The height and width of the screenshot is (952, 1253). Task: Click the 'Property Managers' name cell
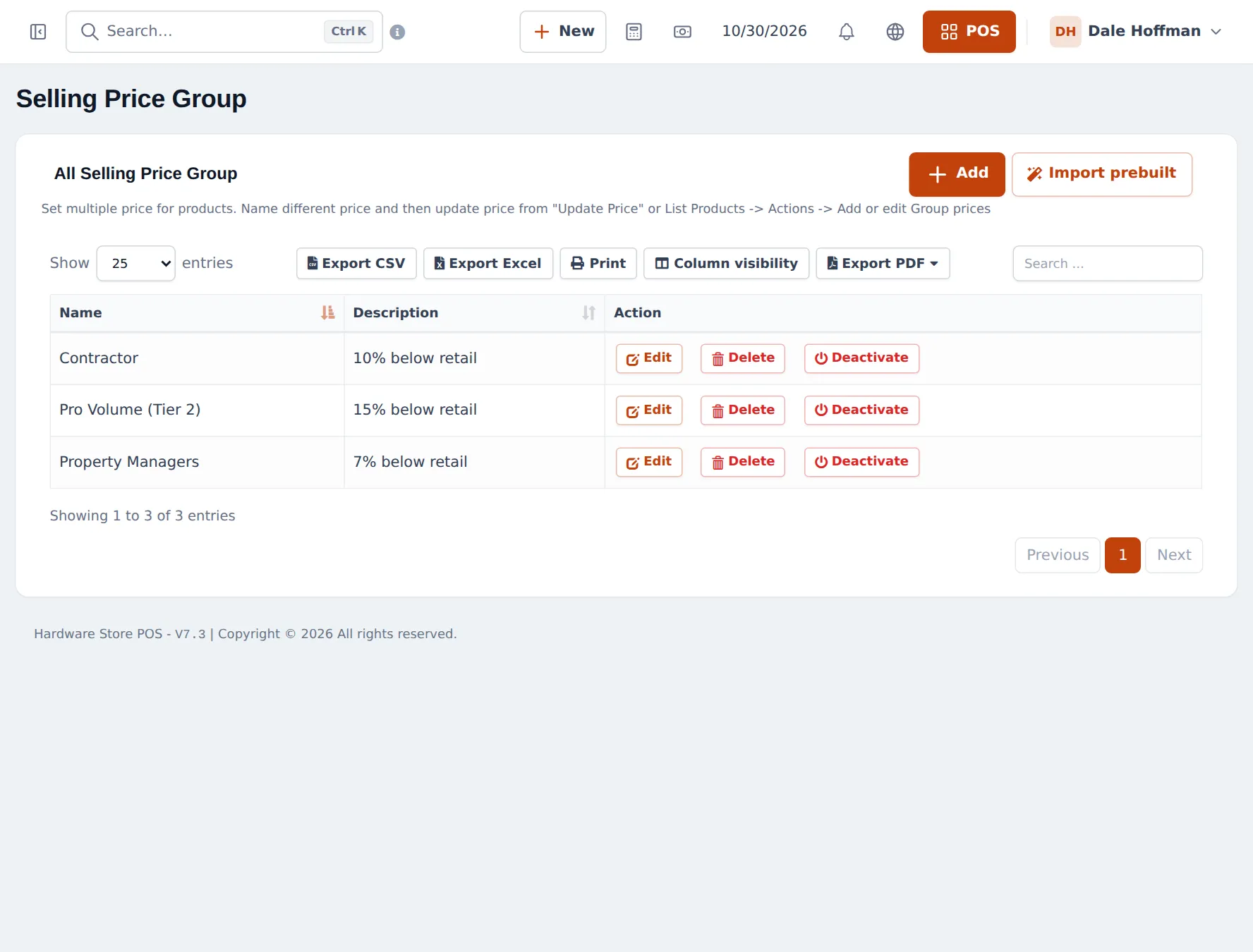pyautogui.click(x=197, y=462)
